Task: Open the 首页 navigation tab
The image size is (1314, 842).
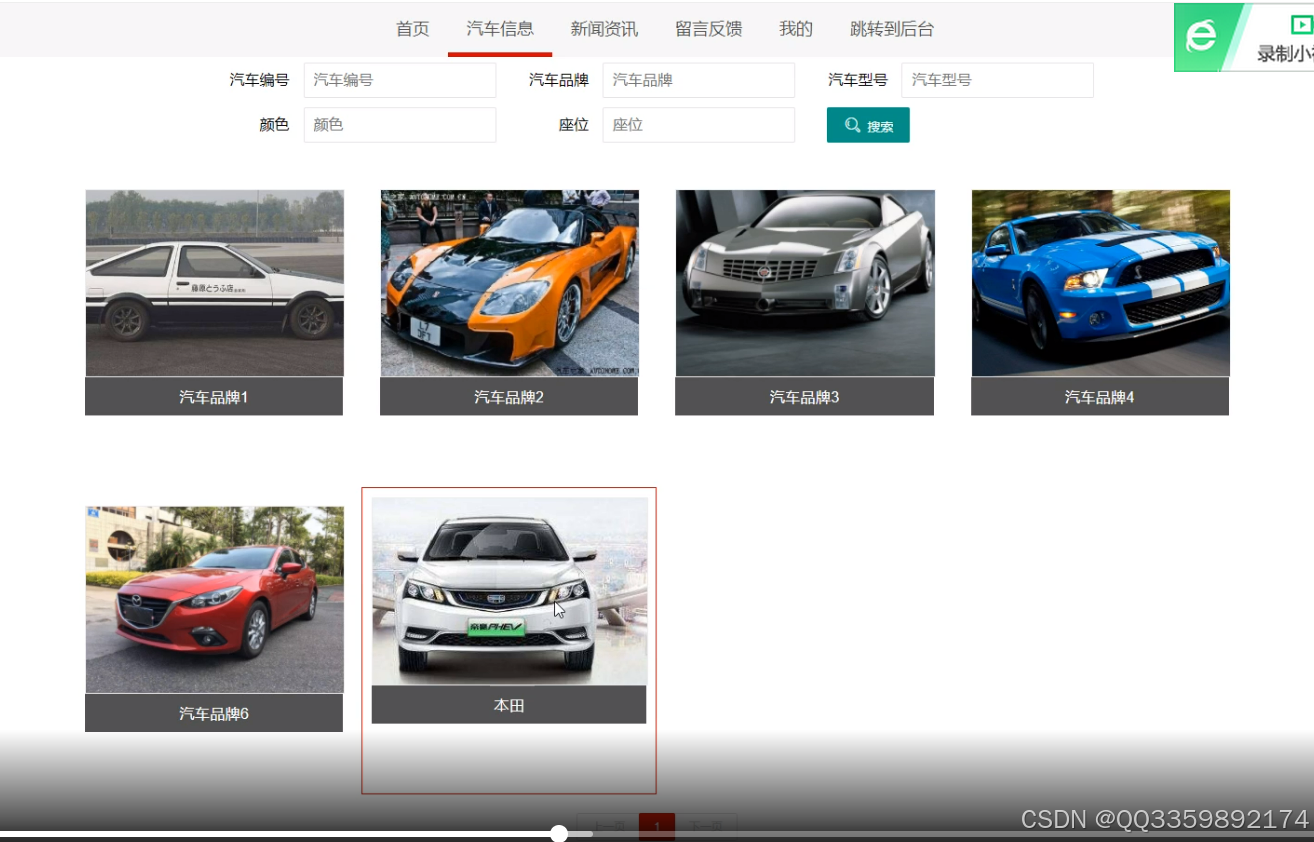Action: point(412,29)
